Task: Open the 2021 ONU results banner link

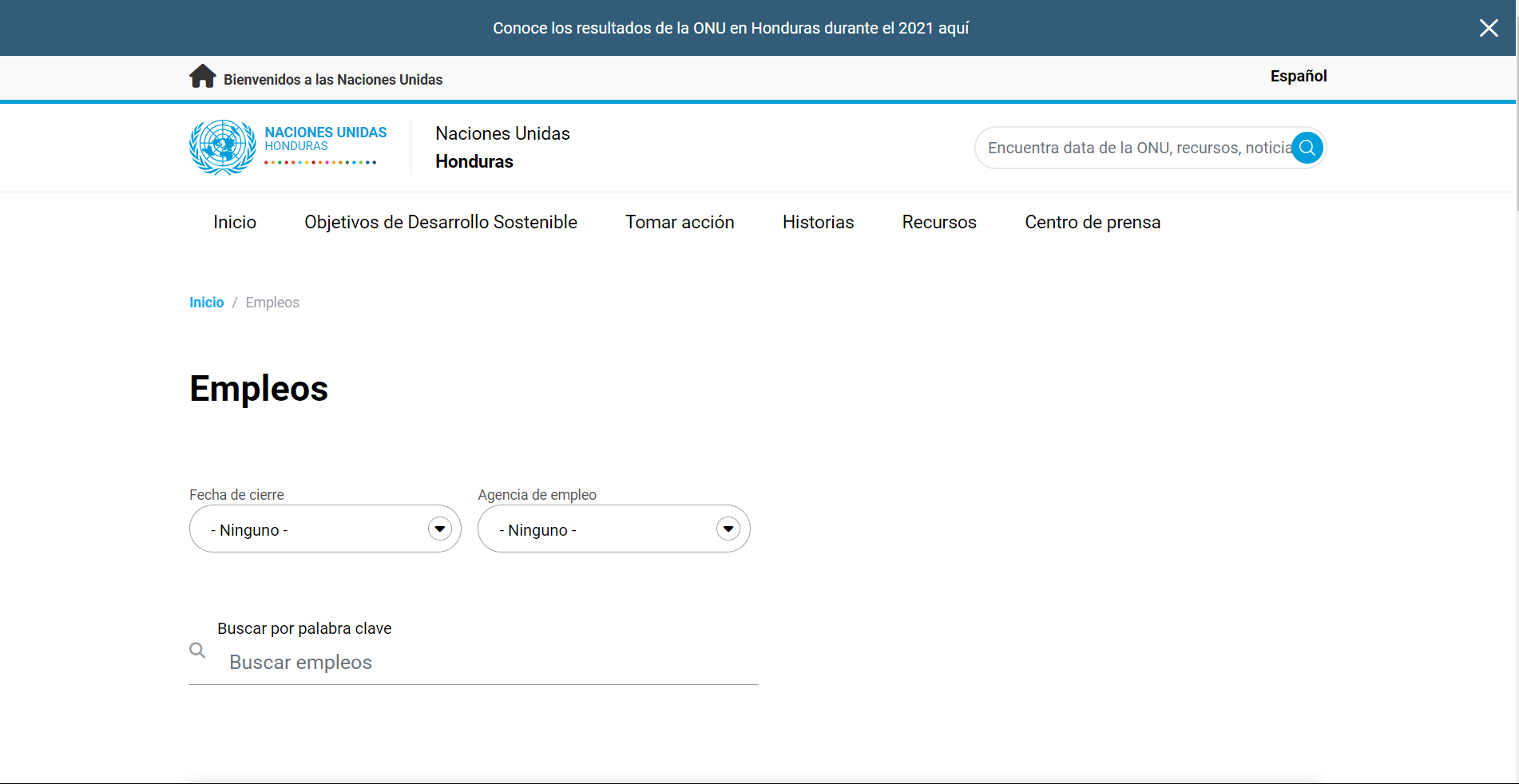Action: tap(730, 29)
